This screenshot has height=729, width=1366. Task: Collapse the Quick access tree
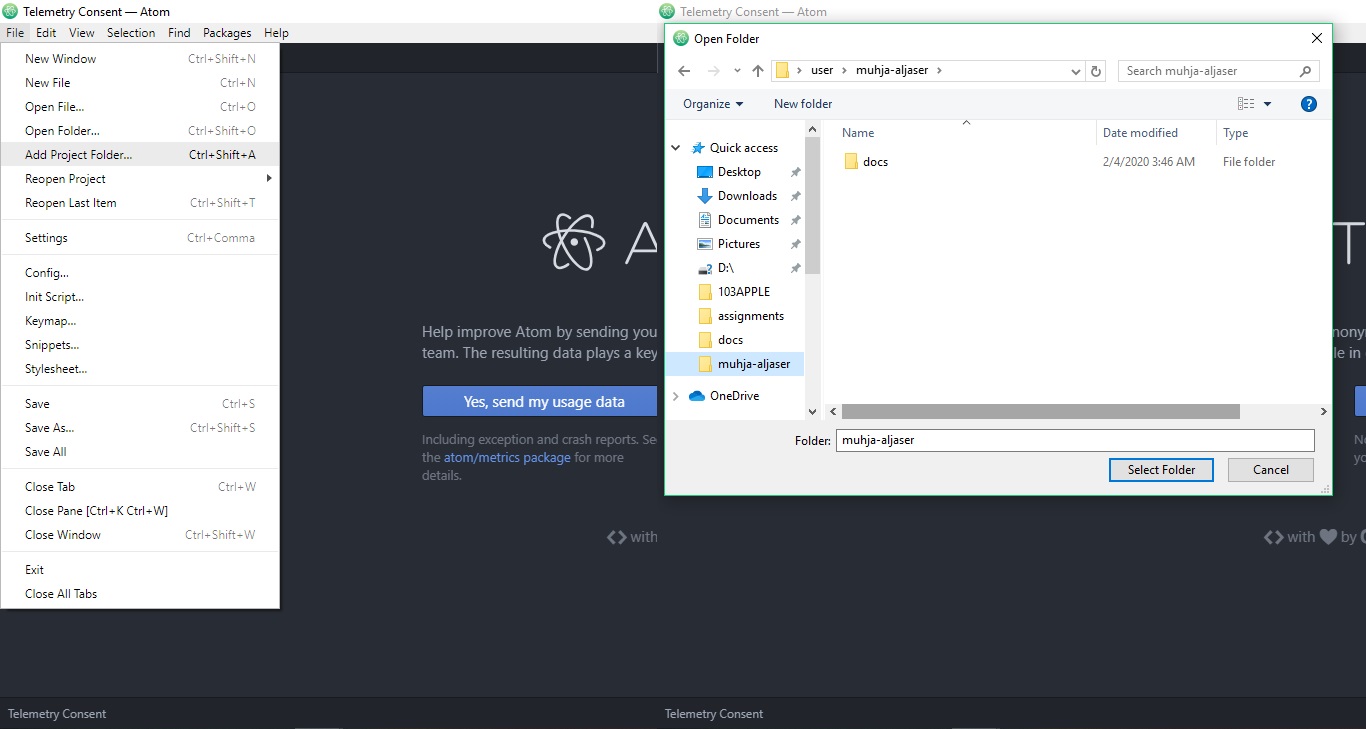[x=676, y=148]
